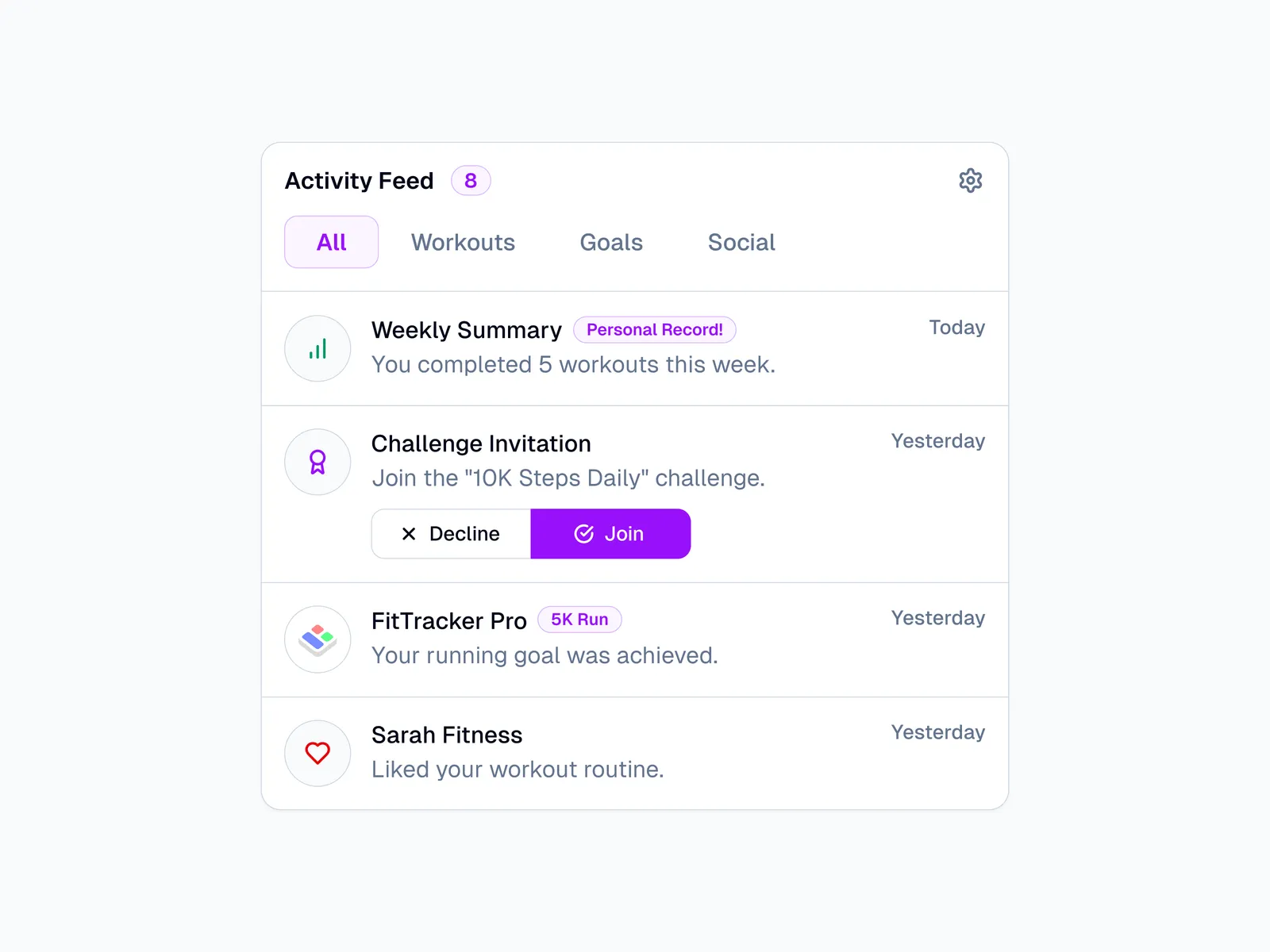Click the red heart icon for Sarah Fitness
This screenshot has height=952, width=1270.
pyautogui.click(x=317, y=753)
